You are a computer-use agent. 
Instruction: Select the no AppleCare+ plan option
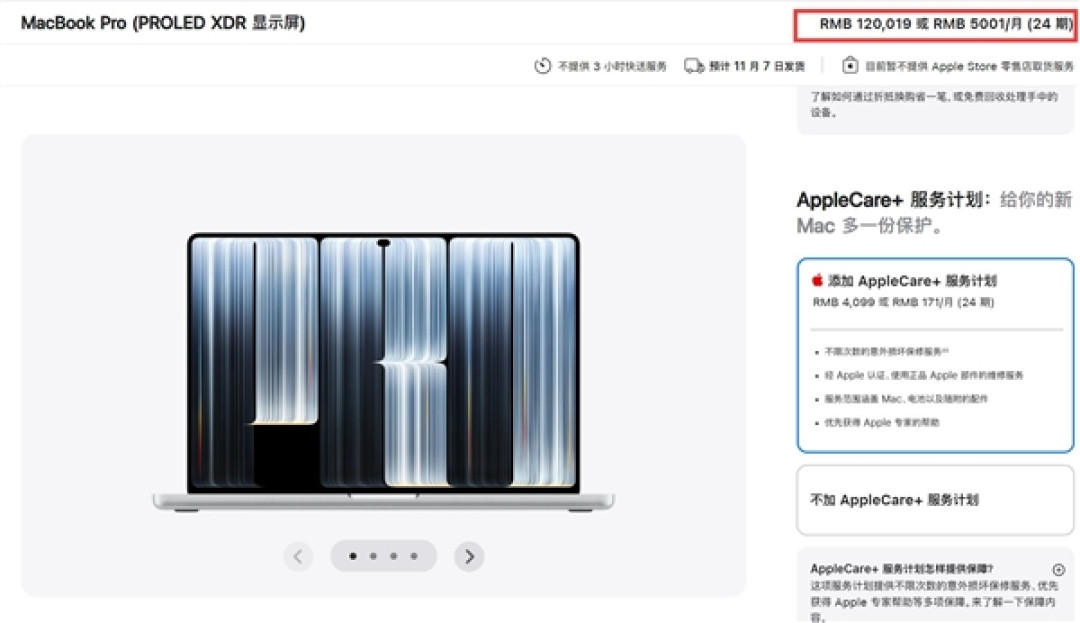tap(935, 500)
